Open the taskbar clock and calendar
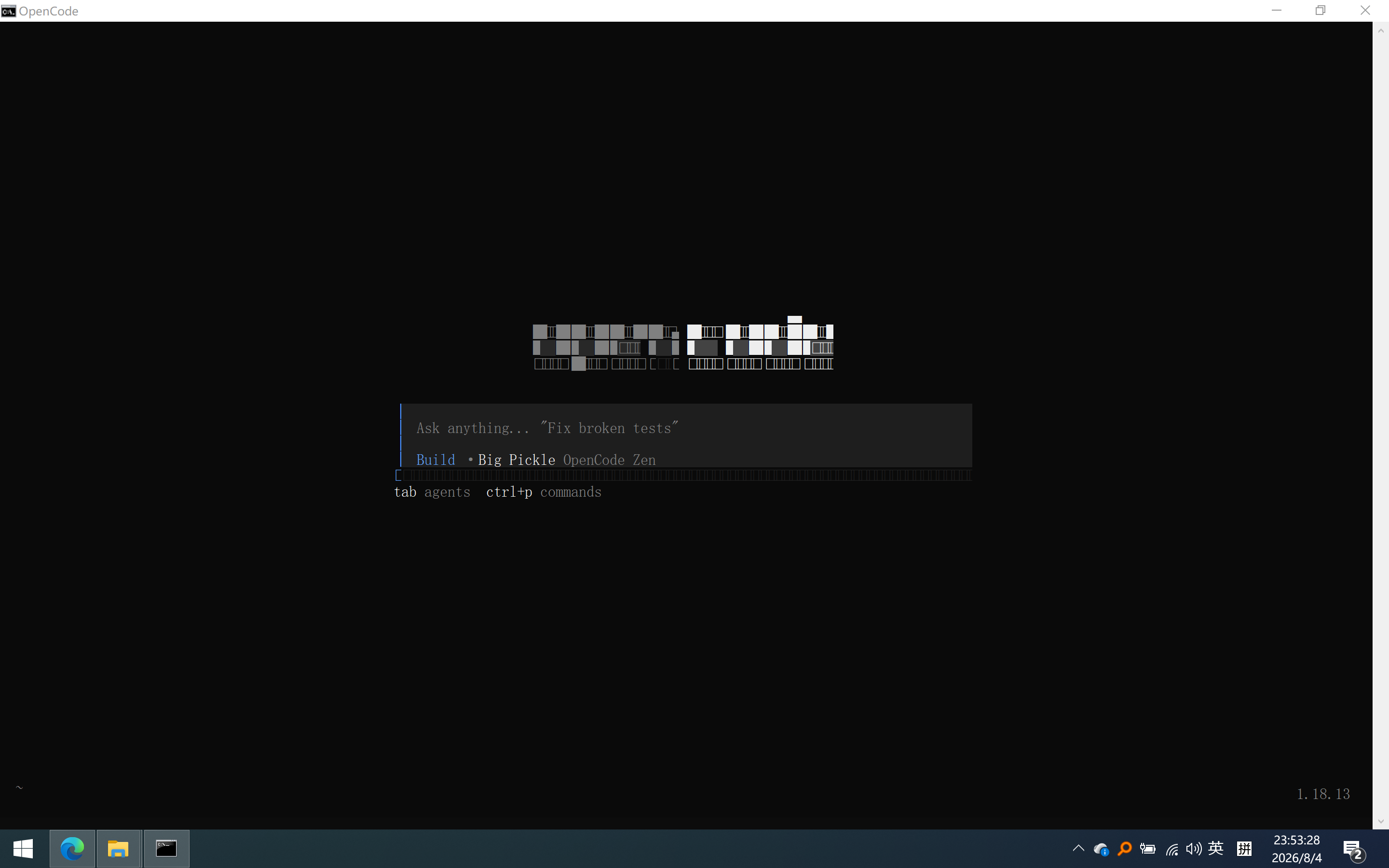 [x=1296, y=849]
